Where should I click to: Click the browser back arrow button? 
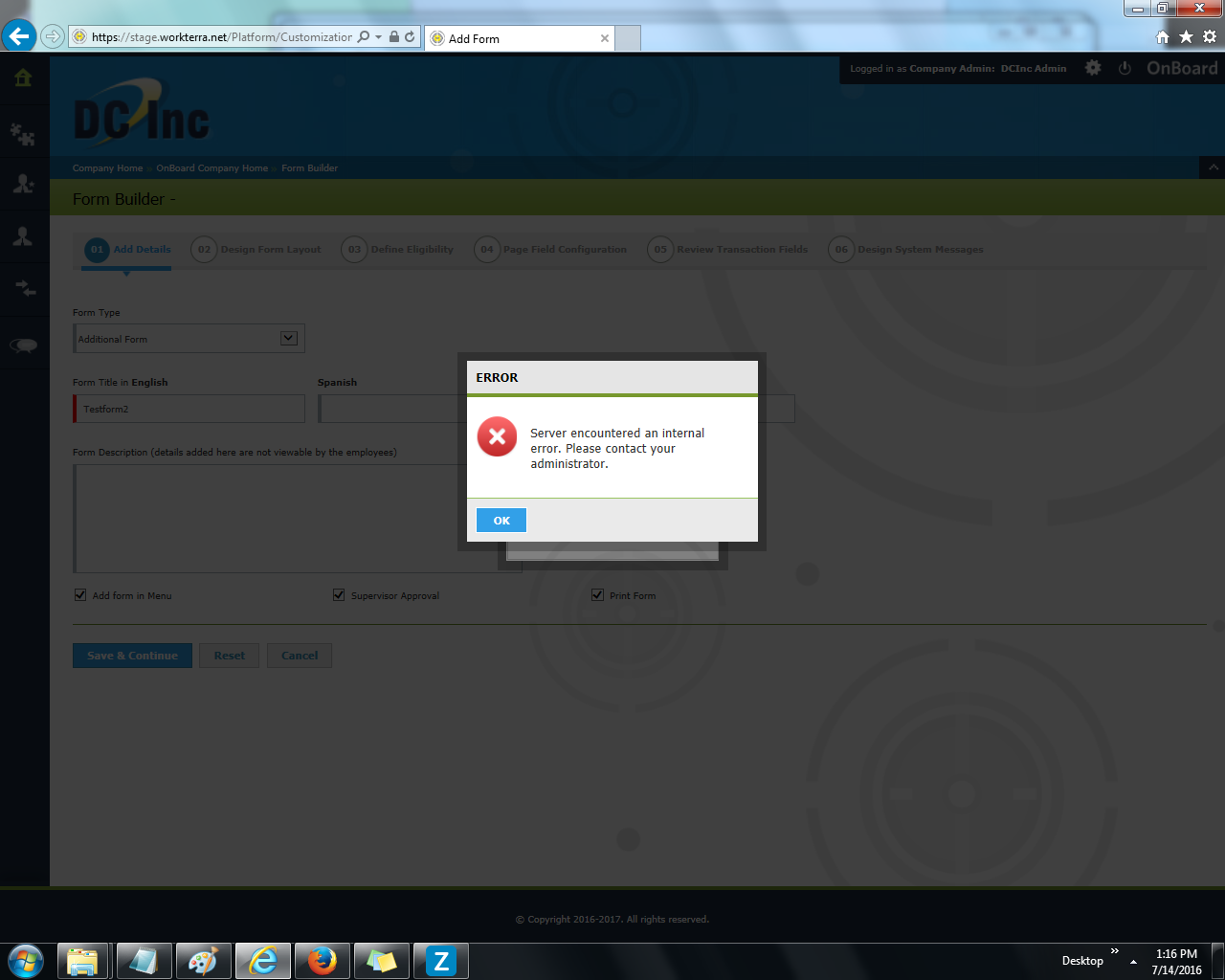[x=19, y=36]
